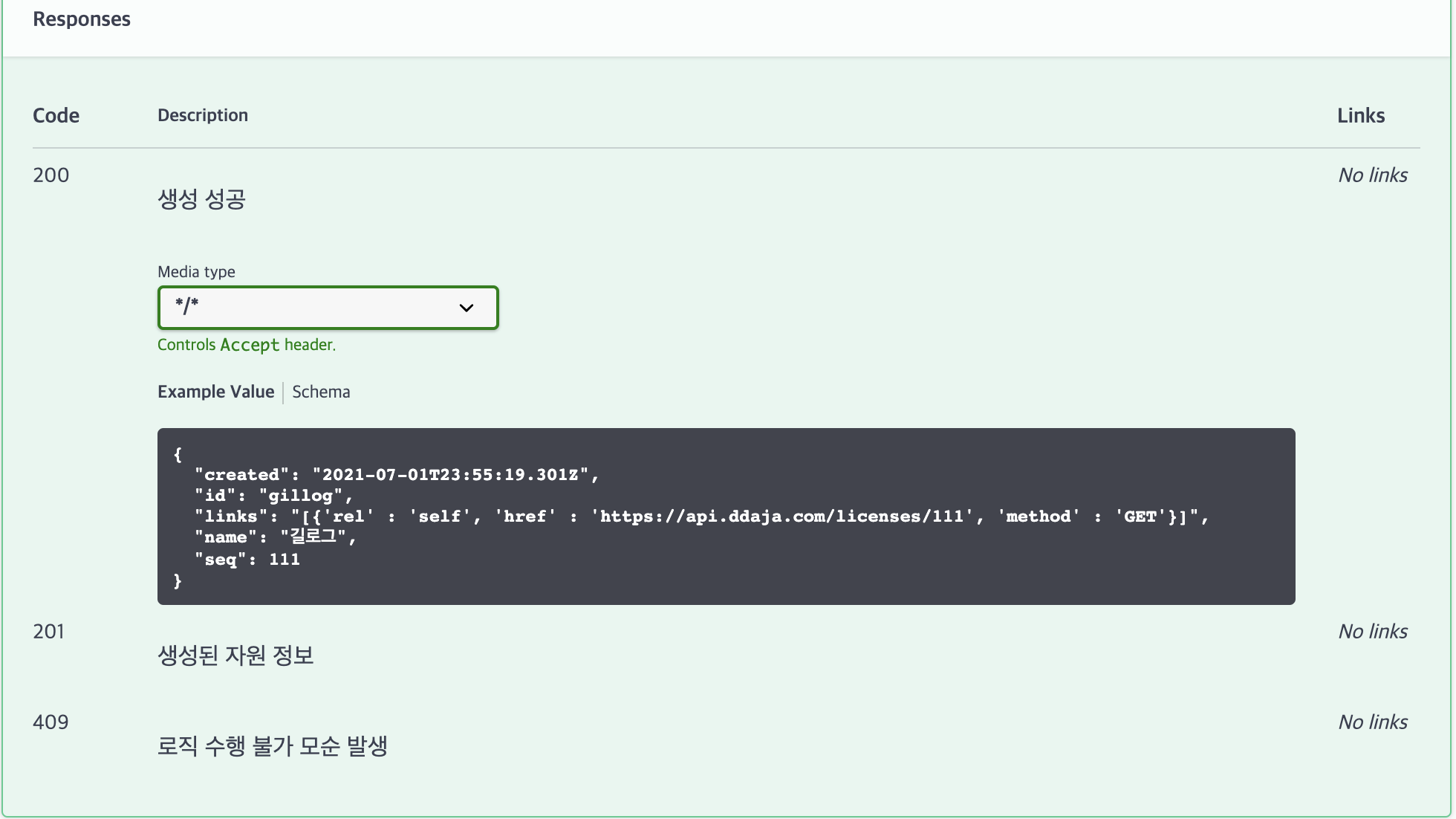This screenshot has width=1456, height=819.
Task: Click No links beside the 200 response
Action: [x=1372, y=175]
